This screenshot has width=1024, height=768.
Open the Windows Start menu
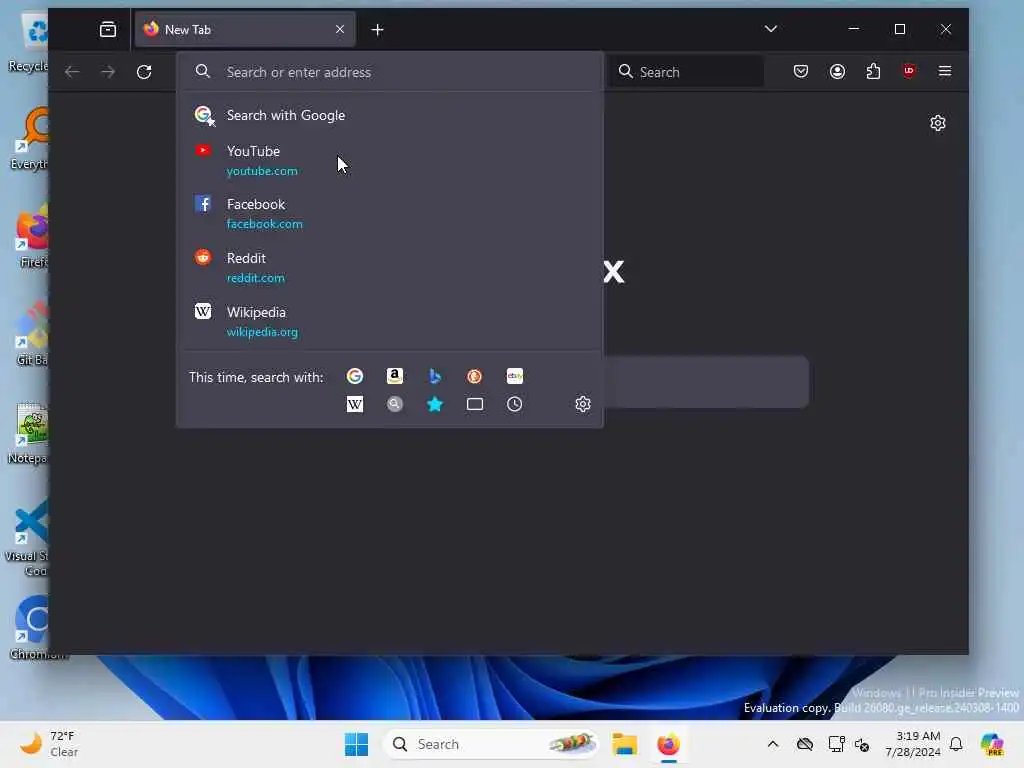pos(357,744)
